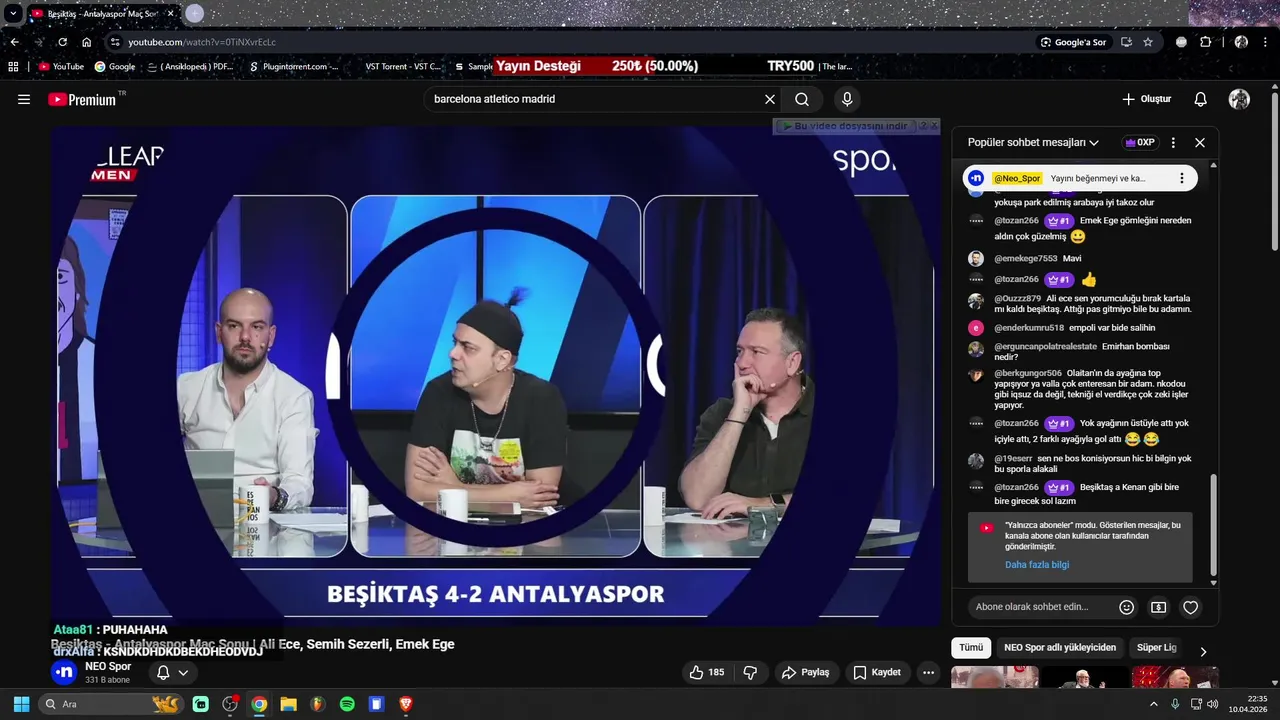Open browser extensions puzzle icon
This screenshot has width=1280, height=720.
pos(1205,42)
